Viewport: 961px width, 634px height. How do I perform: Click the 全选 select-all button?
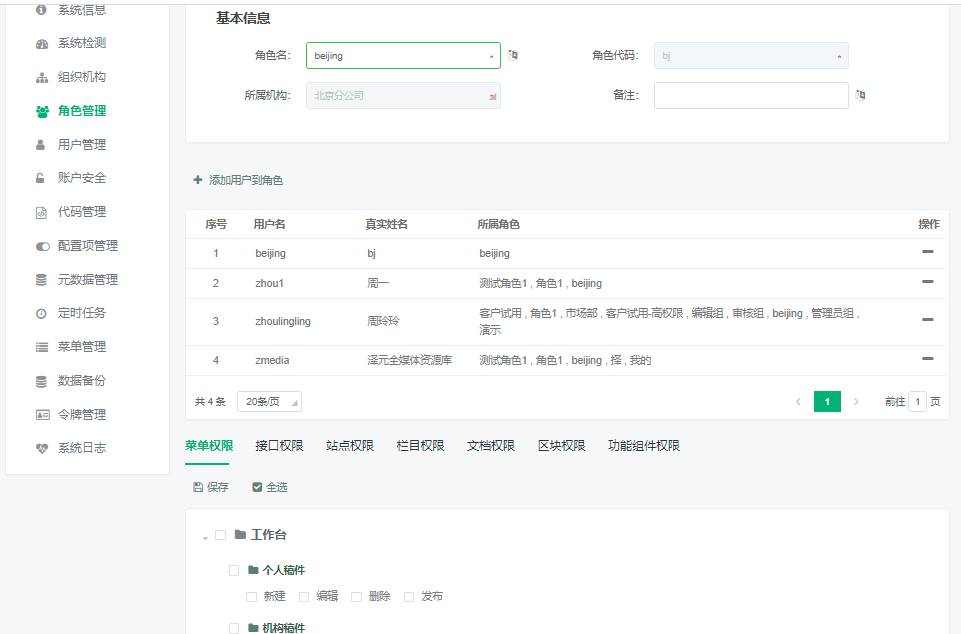pyautogui.click(x=270, y=487)
